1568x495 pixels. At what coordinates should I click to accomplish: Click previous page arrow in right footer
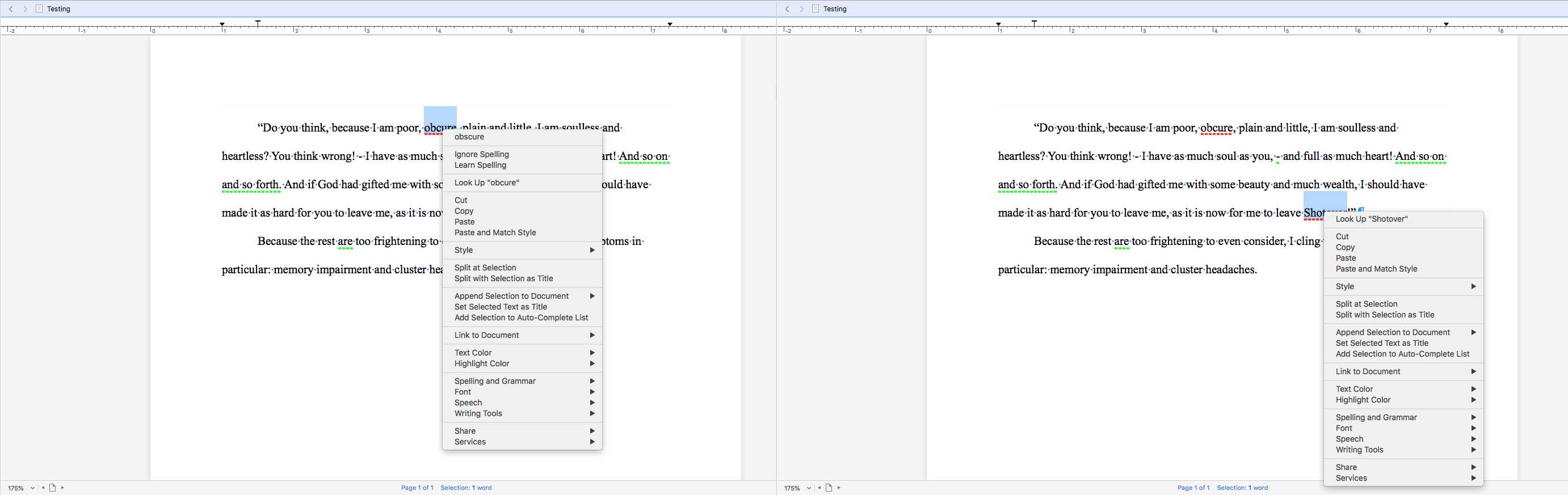[819, 488]
